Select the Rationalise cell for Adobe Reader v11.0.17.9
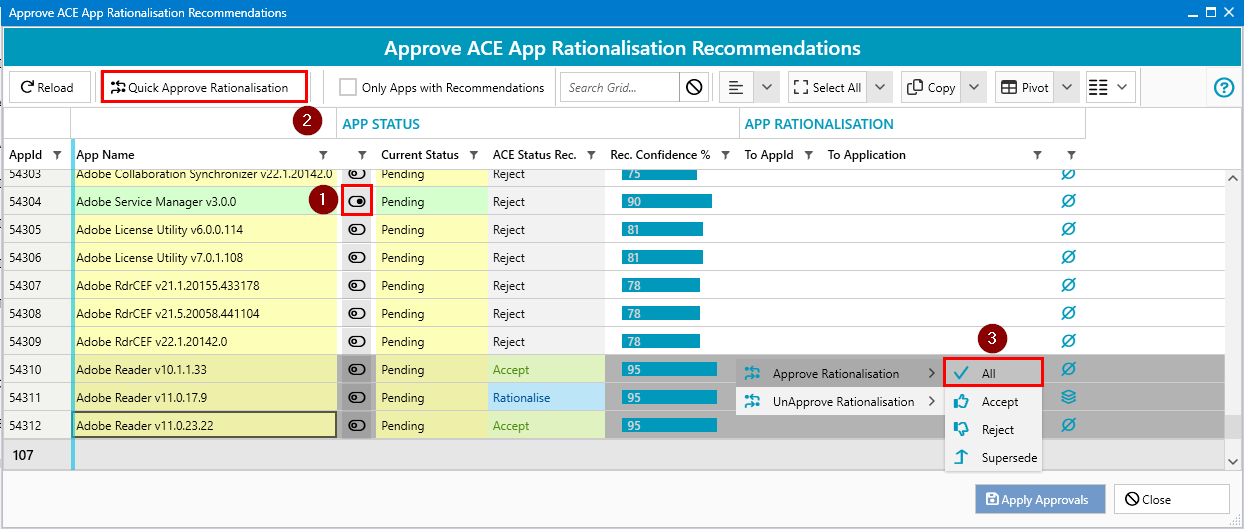Viewport: 1244px width, 529px height. (546, 398)
